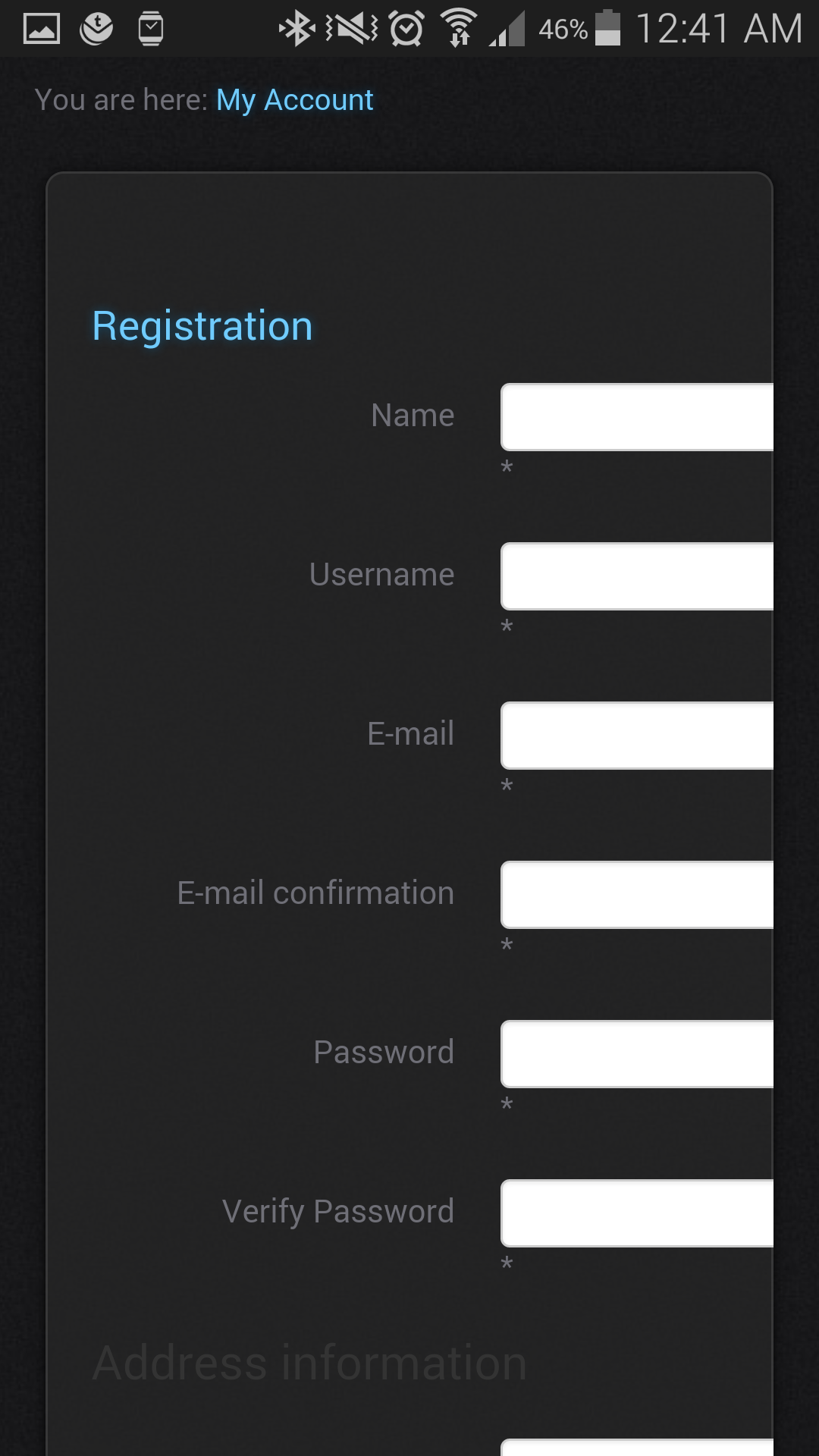Tap the smartwatch notification icon
This screenshot has width=819, height=1456.
click(151, 29)
